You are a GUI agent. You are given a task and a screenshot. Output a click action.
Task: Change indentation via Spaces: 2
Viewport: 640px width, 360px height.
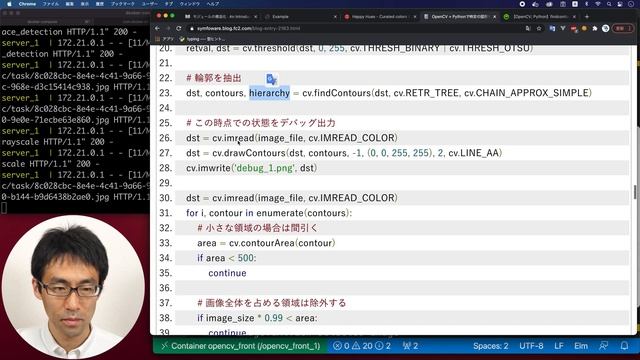click(491, 346)
